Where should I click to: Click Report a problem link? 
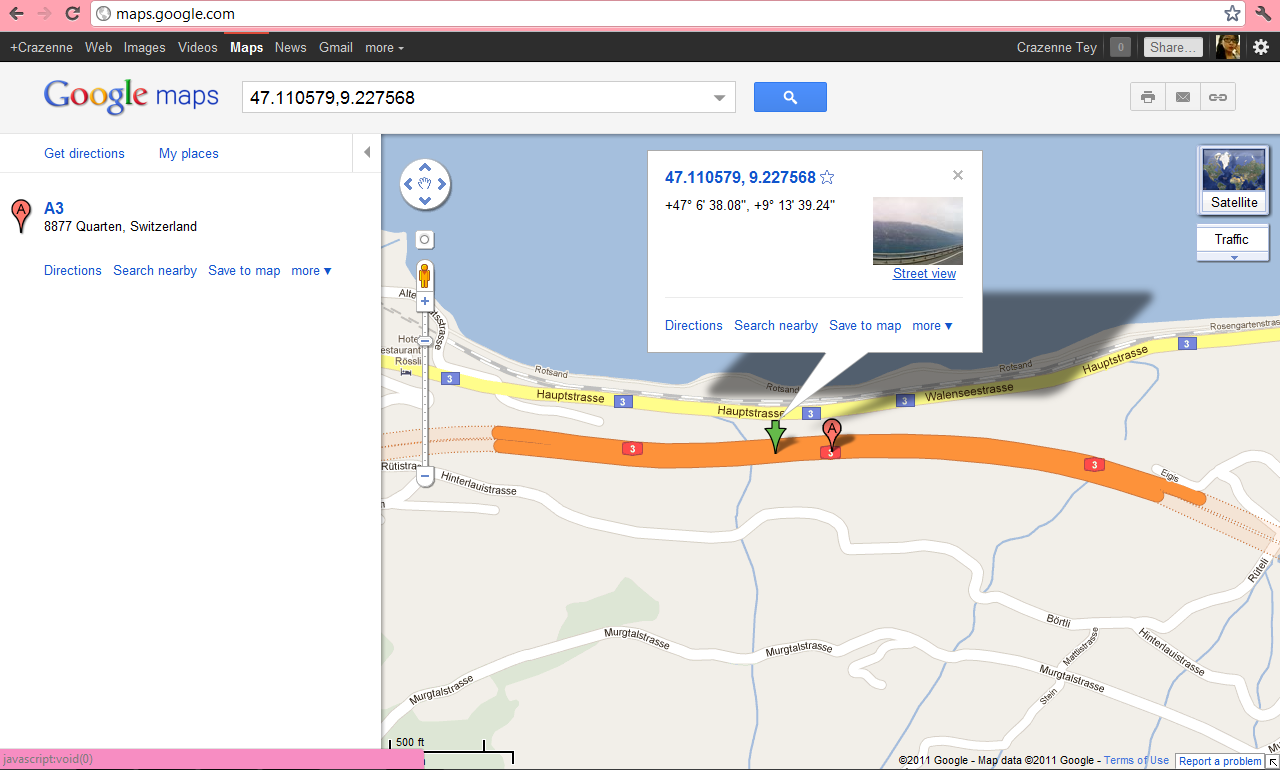coord(1220,761)
